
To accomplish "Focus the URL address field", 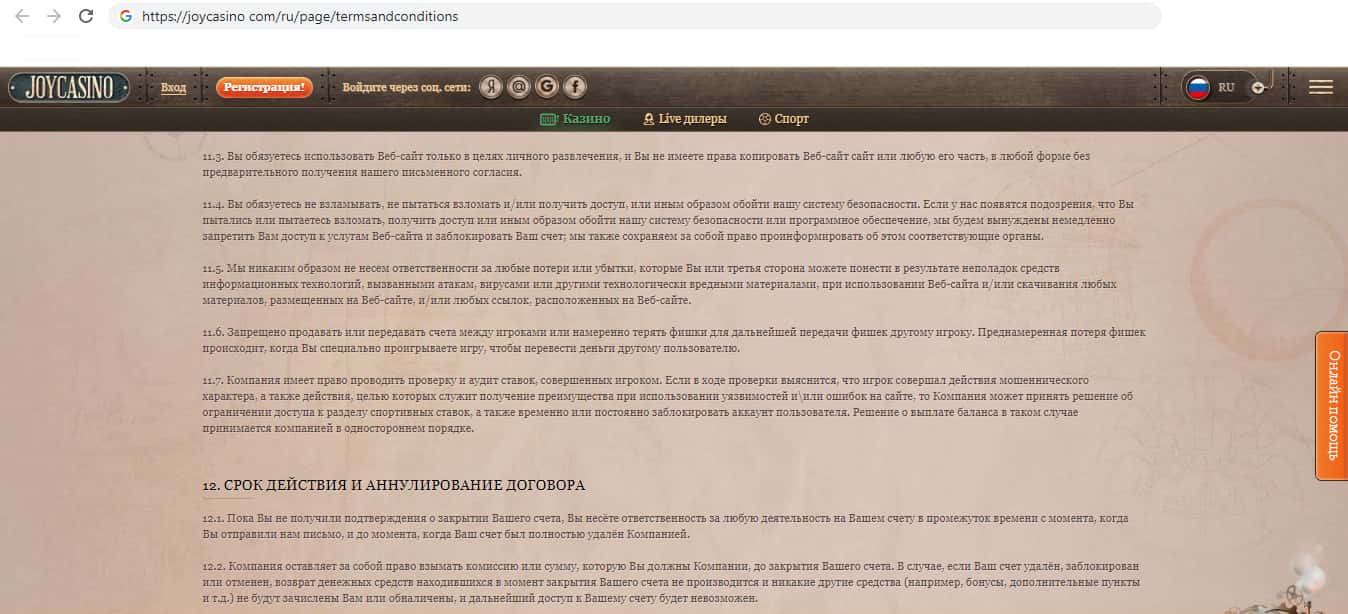I will 634,17.
